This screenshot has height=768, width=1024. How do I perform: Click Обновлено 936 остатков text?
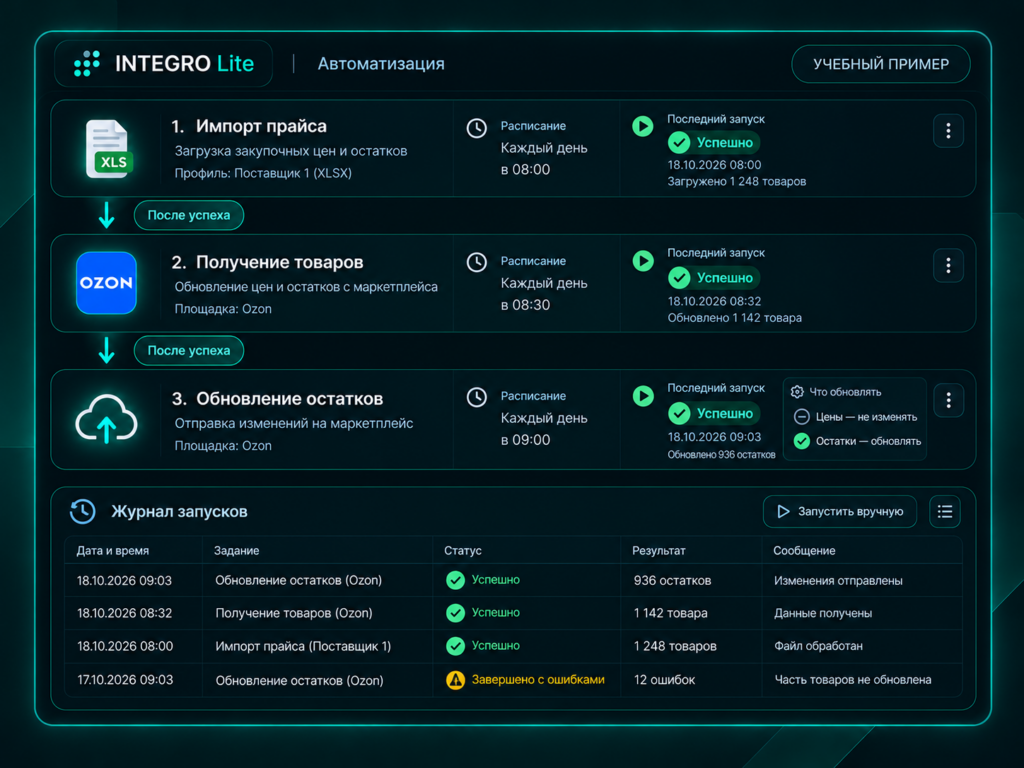(721, 455)
